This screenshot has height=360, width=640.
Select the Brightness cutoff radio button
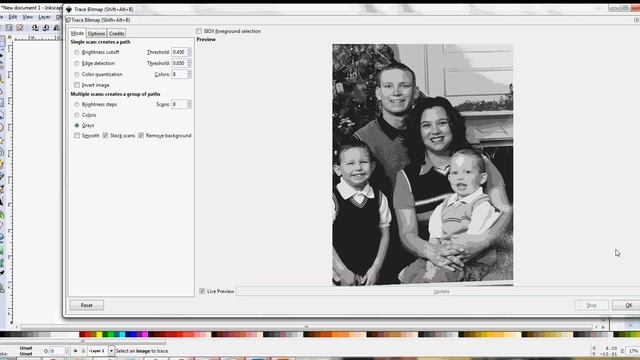[77, 52]
